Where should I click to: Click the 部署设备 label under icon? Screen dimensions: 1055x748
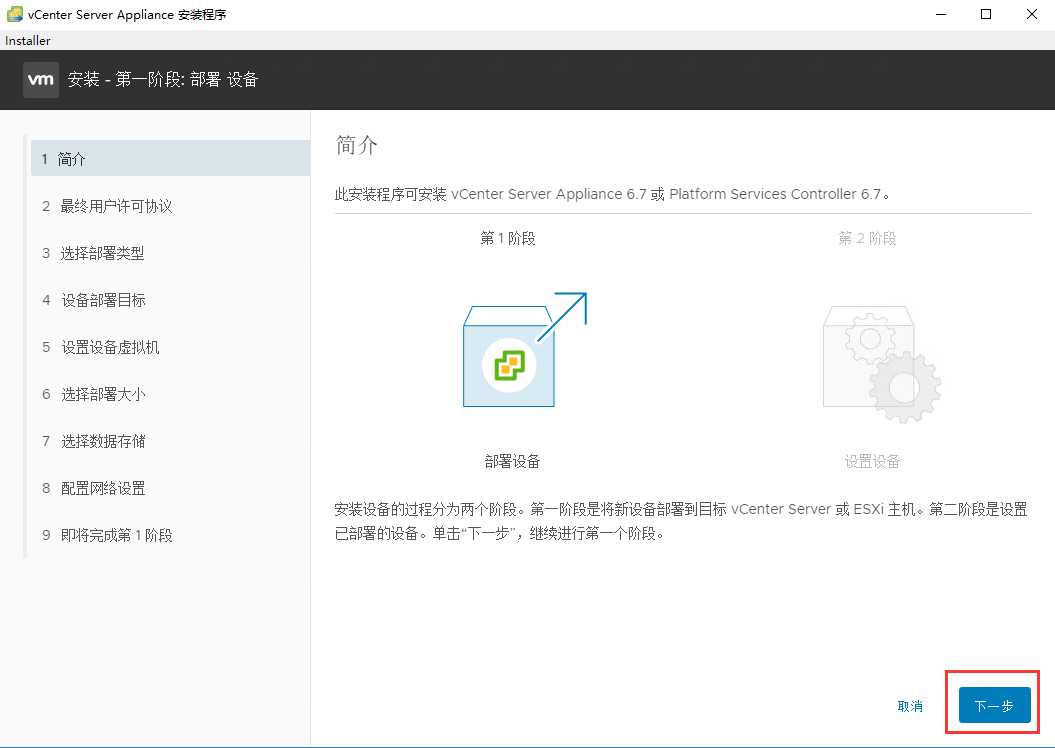pyautogui.click(x=513, y=461)
